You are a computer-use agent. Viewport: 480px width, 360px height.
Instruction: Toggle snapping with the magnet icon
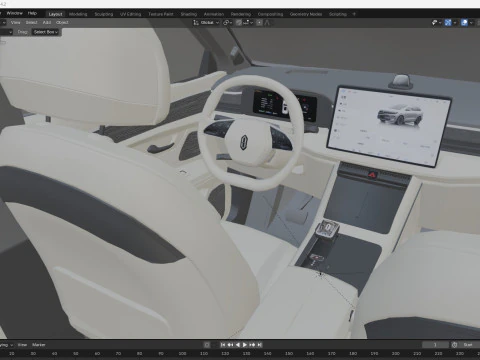(x=239, y=22)
